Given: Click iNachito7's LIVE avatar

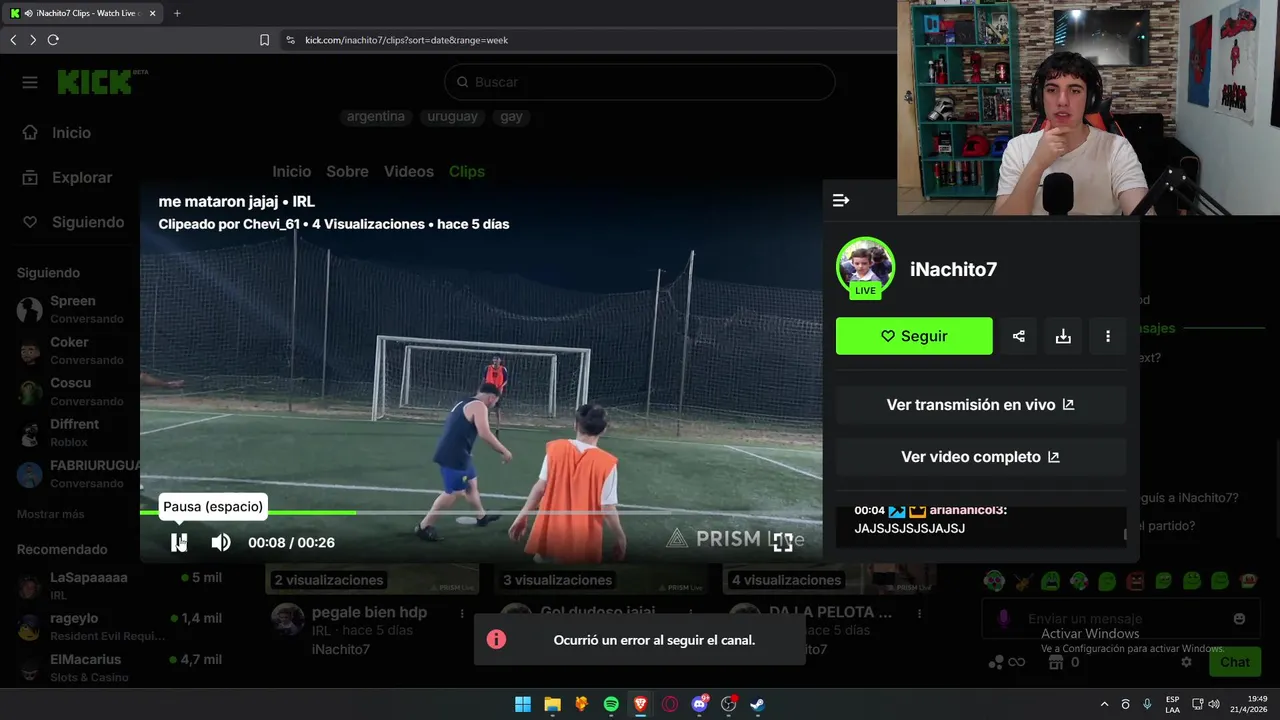Looking at the screenshot, I should (x=865, y=267).
